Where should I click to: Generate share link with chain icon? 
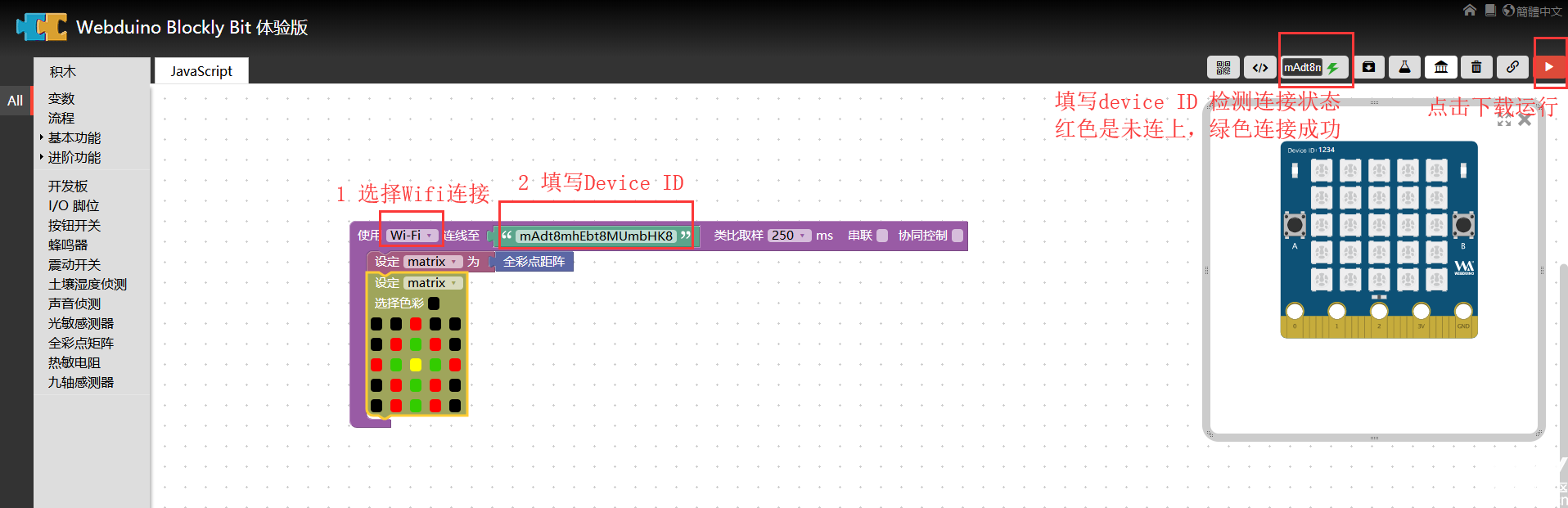tap(1513, 67)
